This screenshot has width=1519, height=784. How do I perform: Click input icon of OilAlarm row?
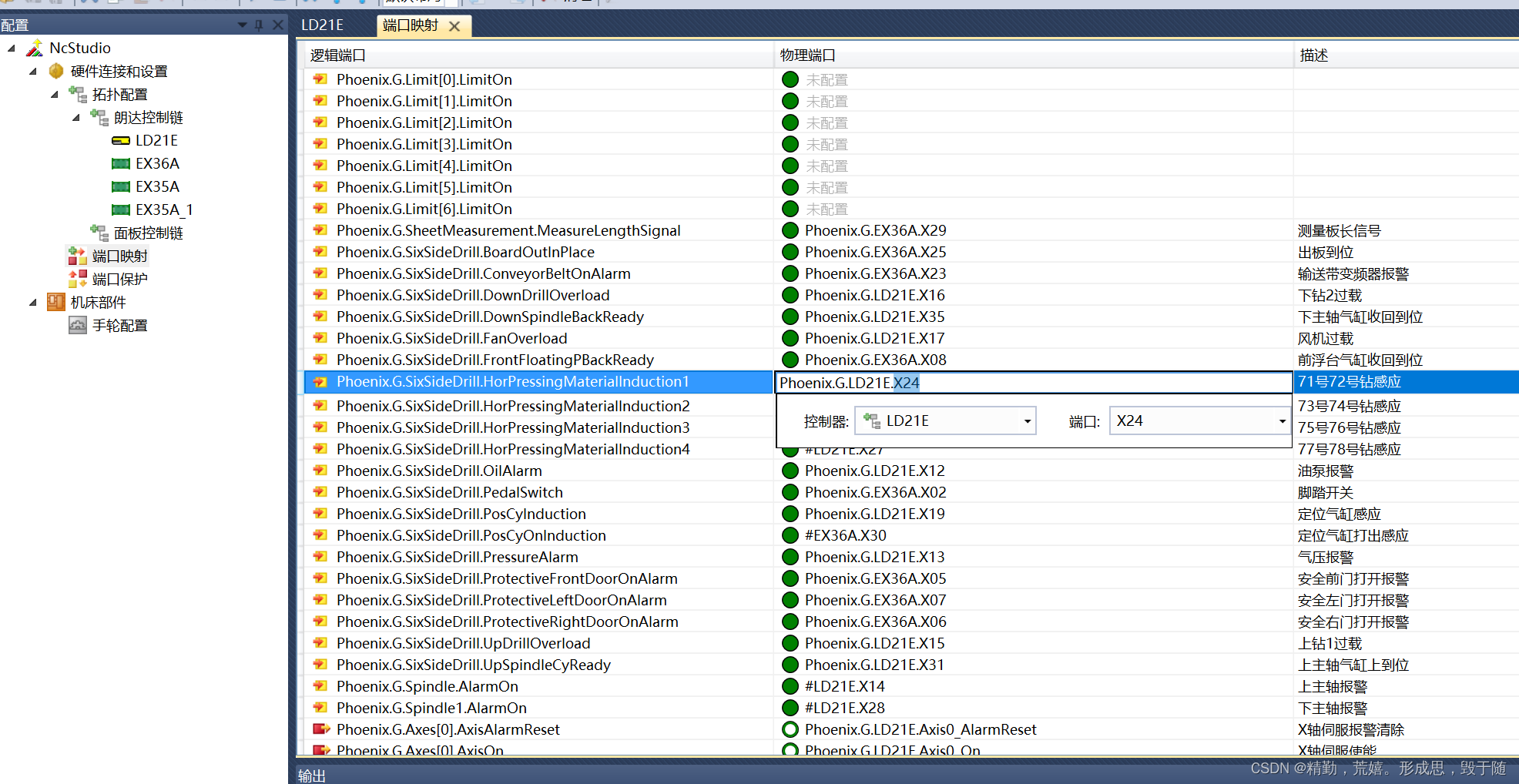pos(320,471)
